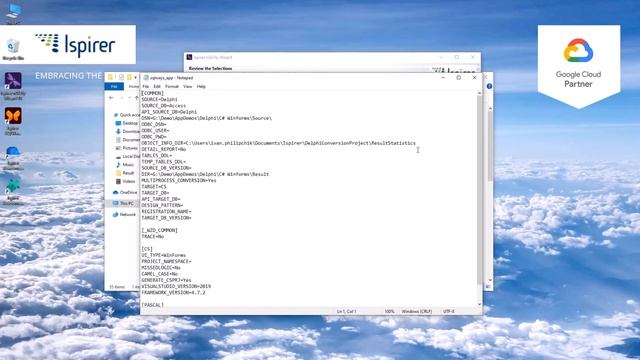Open Notepad's Help menu
The width and height of the screenshot is (640, 360).
pos(201,87)
